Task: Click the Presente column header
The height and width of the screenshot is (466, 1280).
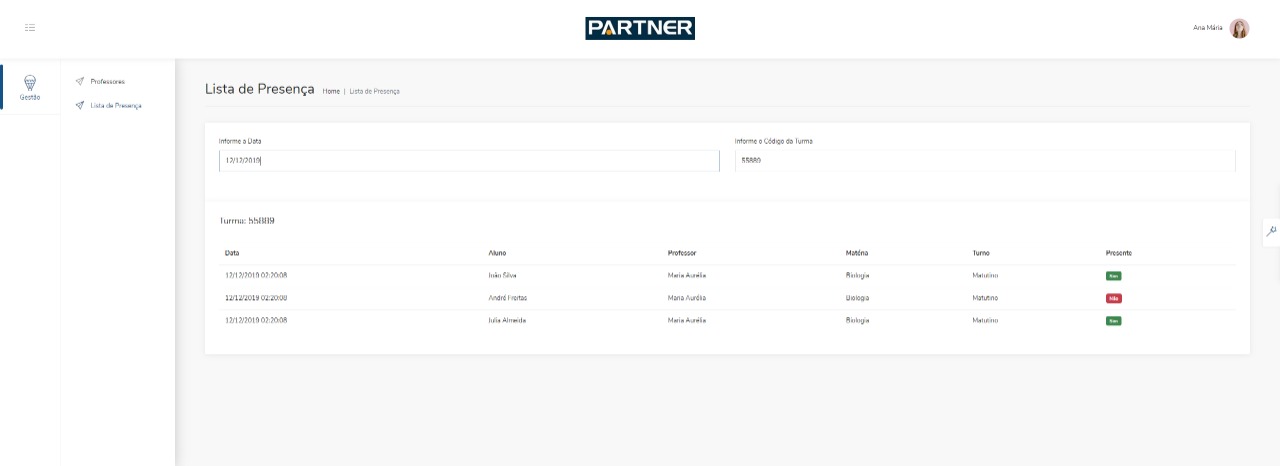Action: [1119, 253]
